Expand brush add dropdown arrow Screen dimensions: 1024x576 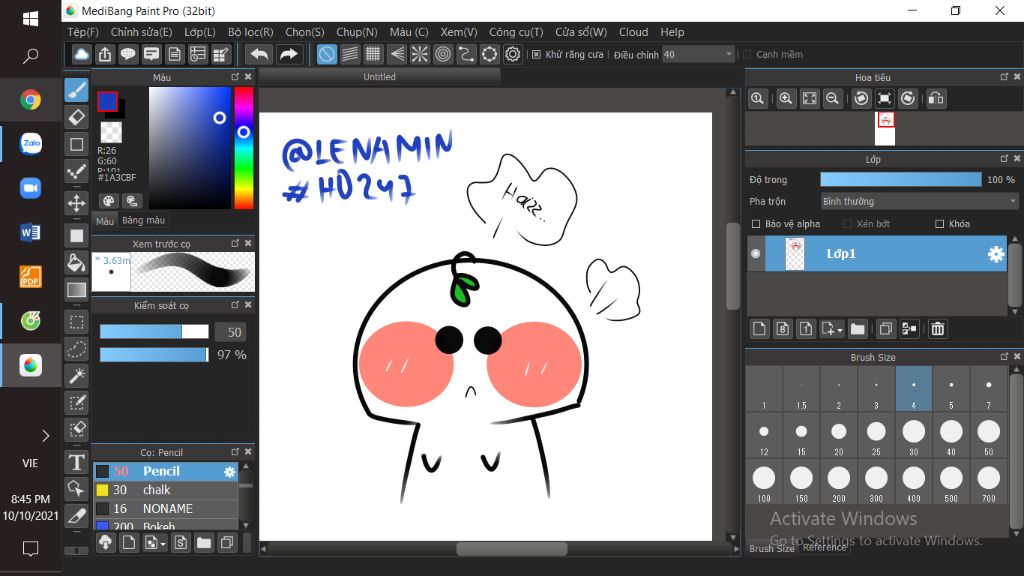pyautogui.click(x=163, y=543)
